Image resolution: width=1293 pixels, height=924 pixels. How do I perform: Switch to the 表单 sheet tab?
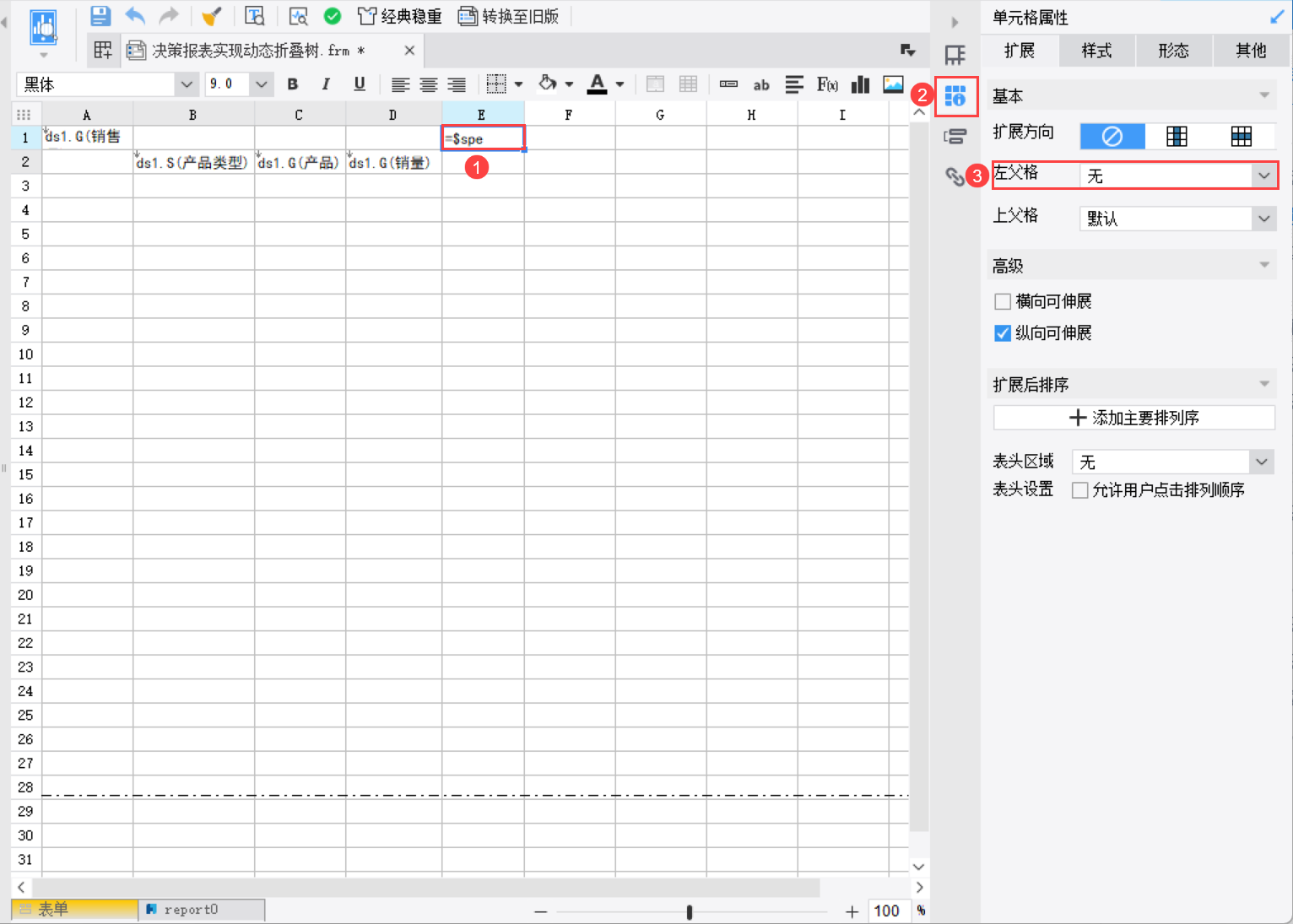[74, 909]
